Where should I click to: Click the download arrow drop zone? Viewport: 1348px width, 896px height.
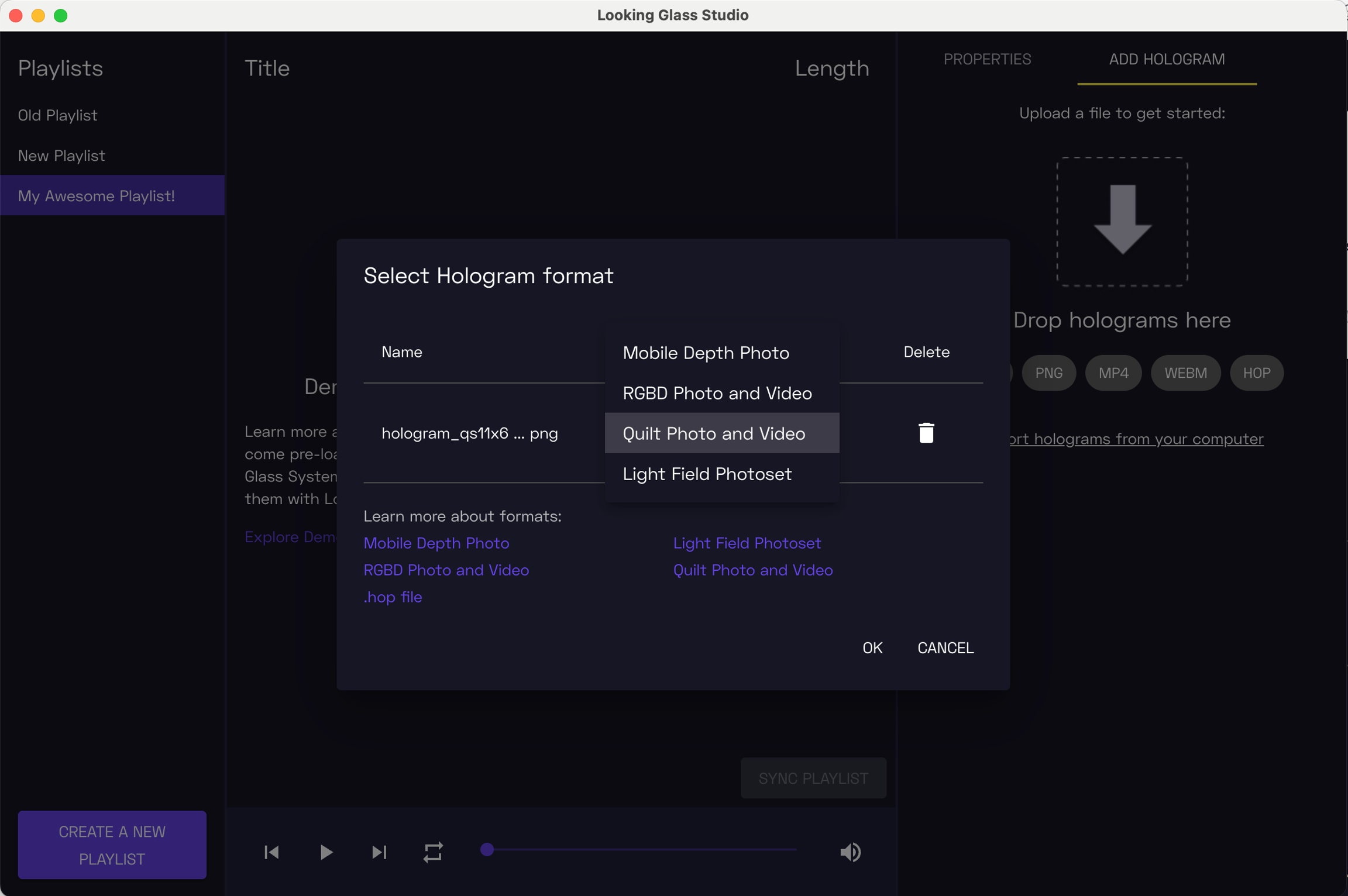click(1122, 221)
